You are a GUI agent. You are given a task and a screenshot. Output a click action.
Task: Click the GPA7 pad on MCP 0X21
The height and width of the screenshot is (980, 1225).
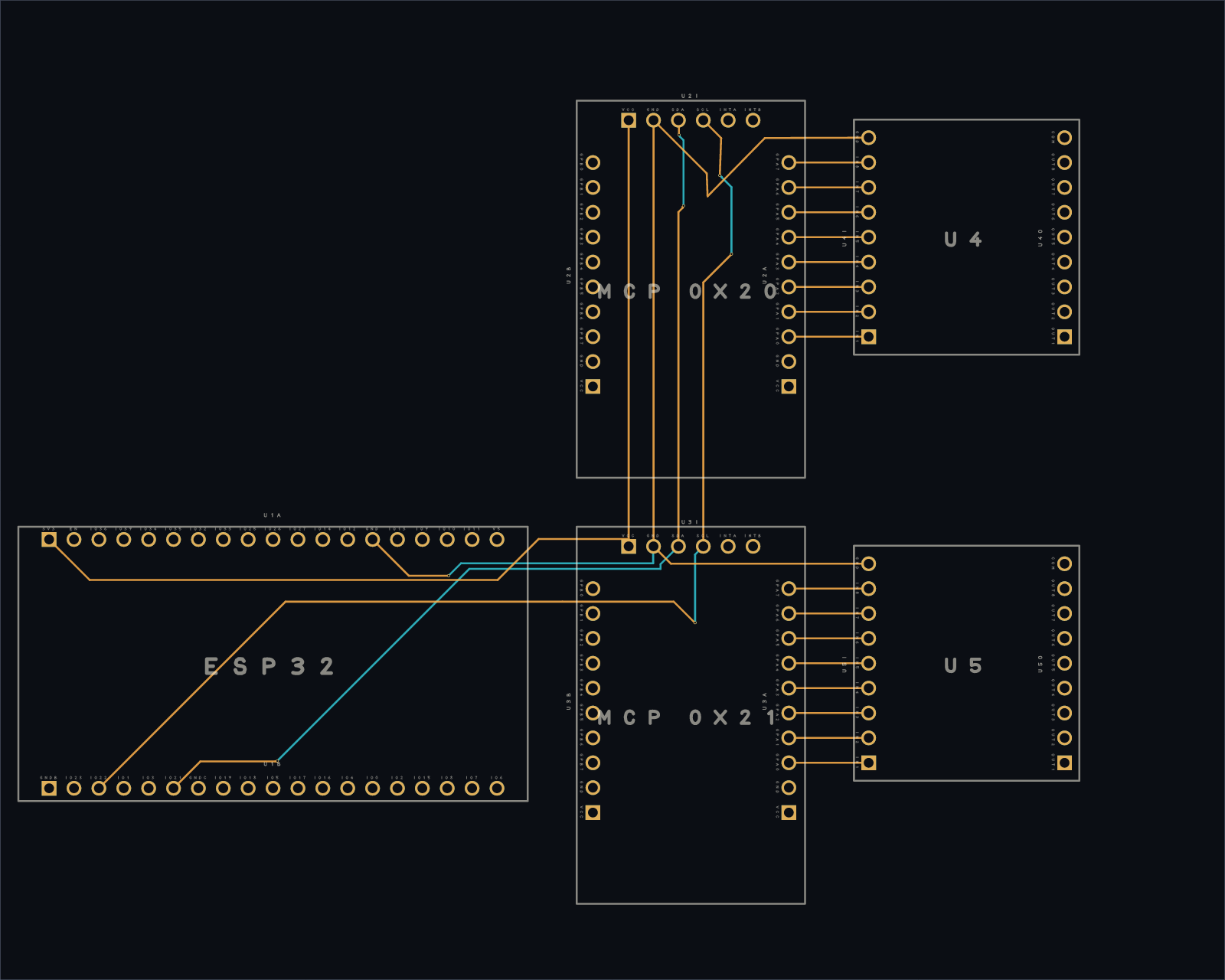(789, 589)
